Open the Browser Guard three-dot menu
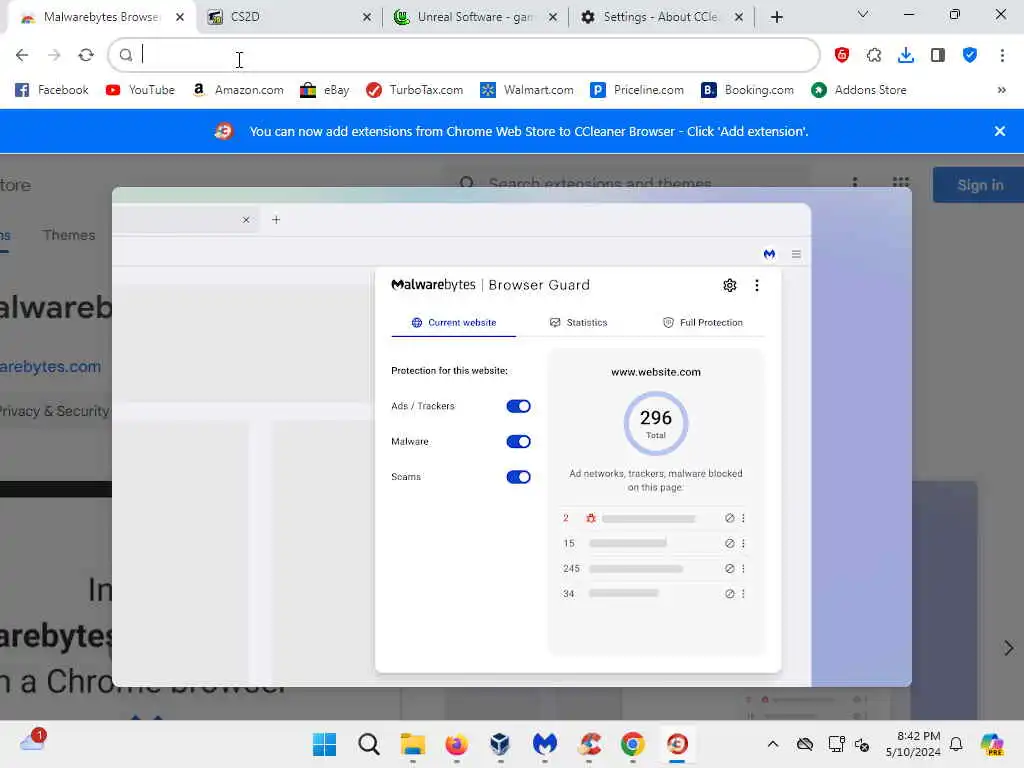 [757, 285]
